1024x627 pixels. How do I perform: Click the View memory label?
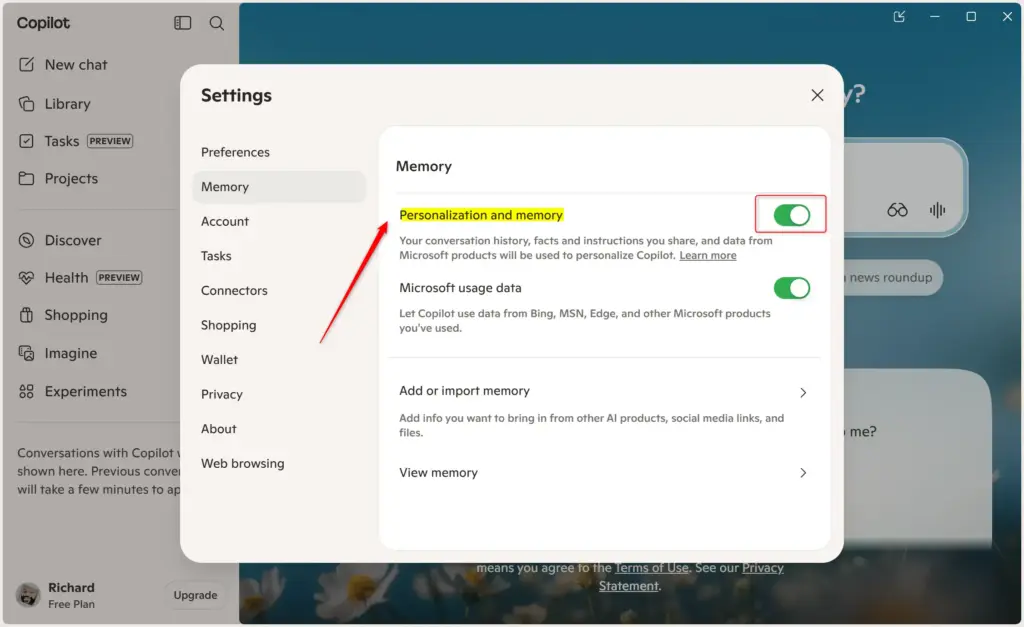438,472
